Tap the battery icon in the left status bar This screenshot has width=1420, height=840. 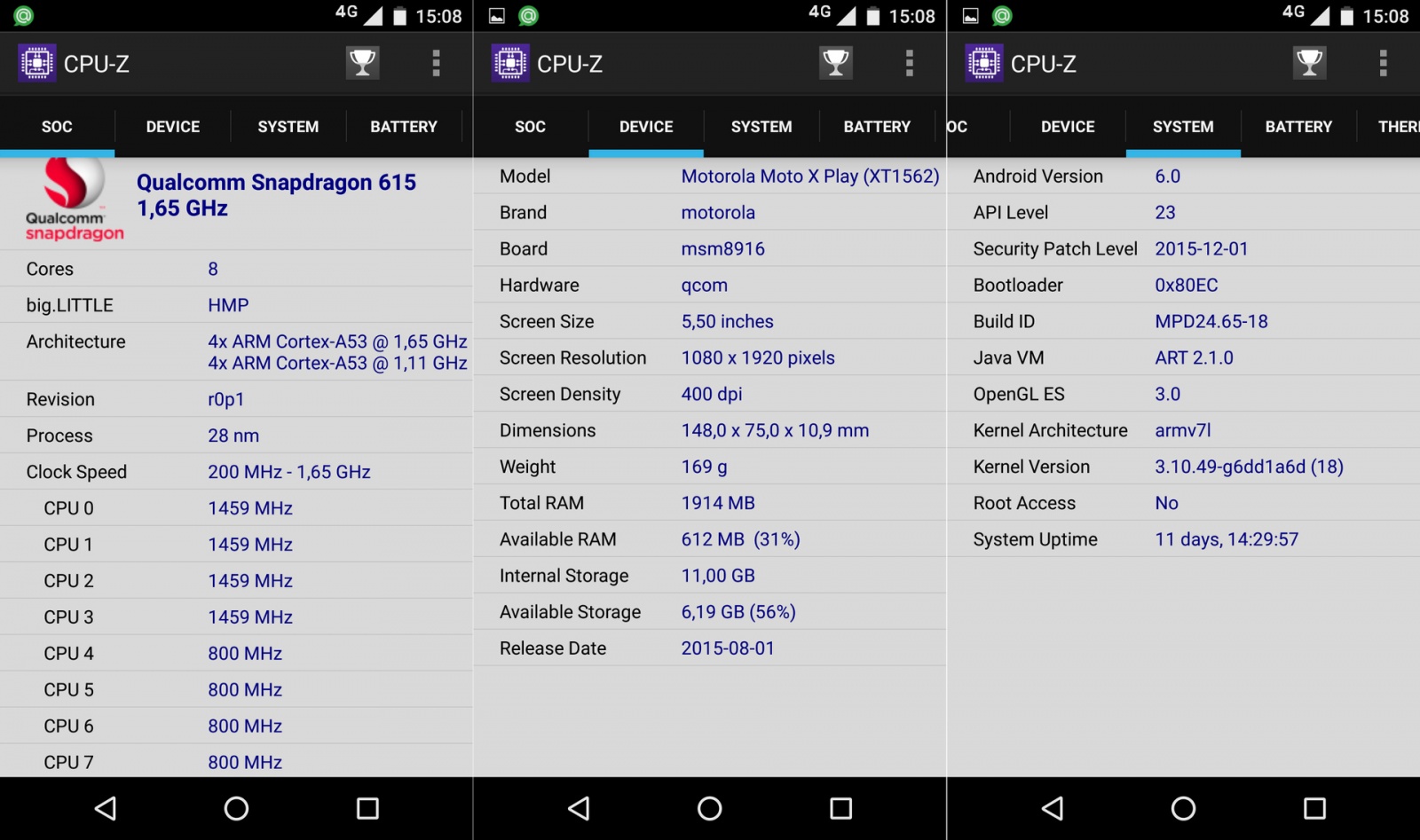pyautogui.click(x=399, y=16)
